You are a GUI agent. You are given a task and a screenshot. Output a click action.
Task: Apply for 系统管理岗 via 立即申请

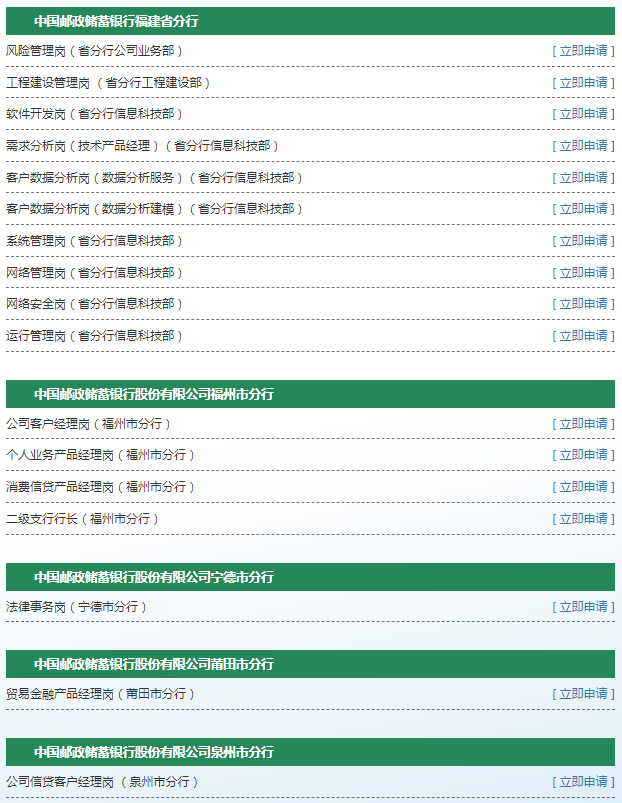583,241
